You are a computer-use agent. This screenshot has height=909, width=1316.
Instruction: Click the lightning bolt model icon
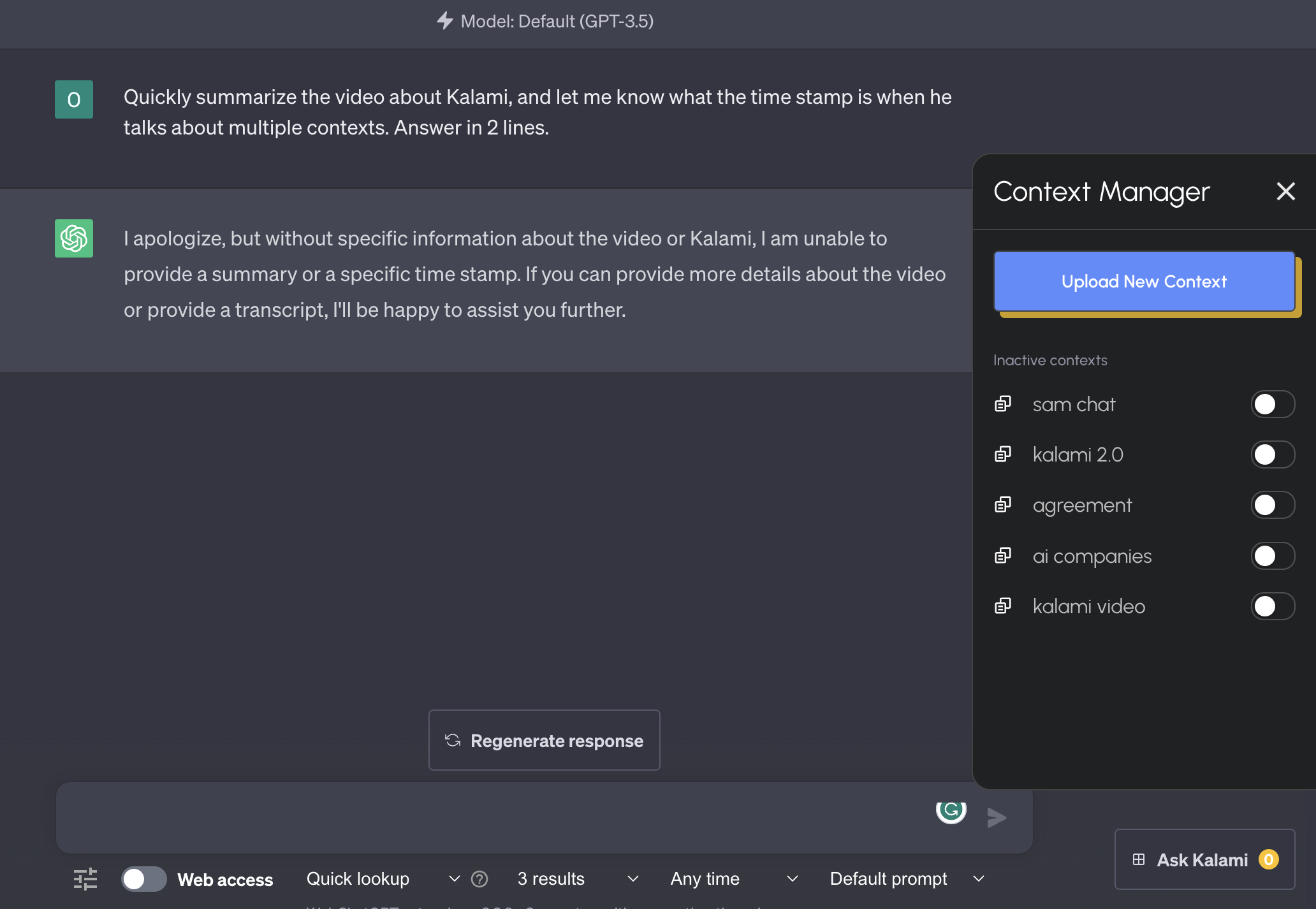click(444, 21)
